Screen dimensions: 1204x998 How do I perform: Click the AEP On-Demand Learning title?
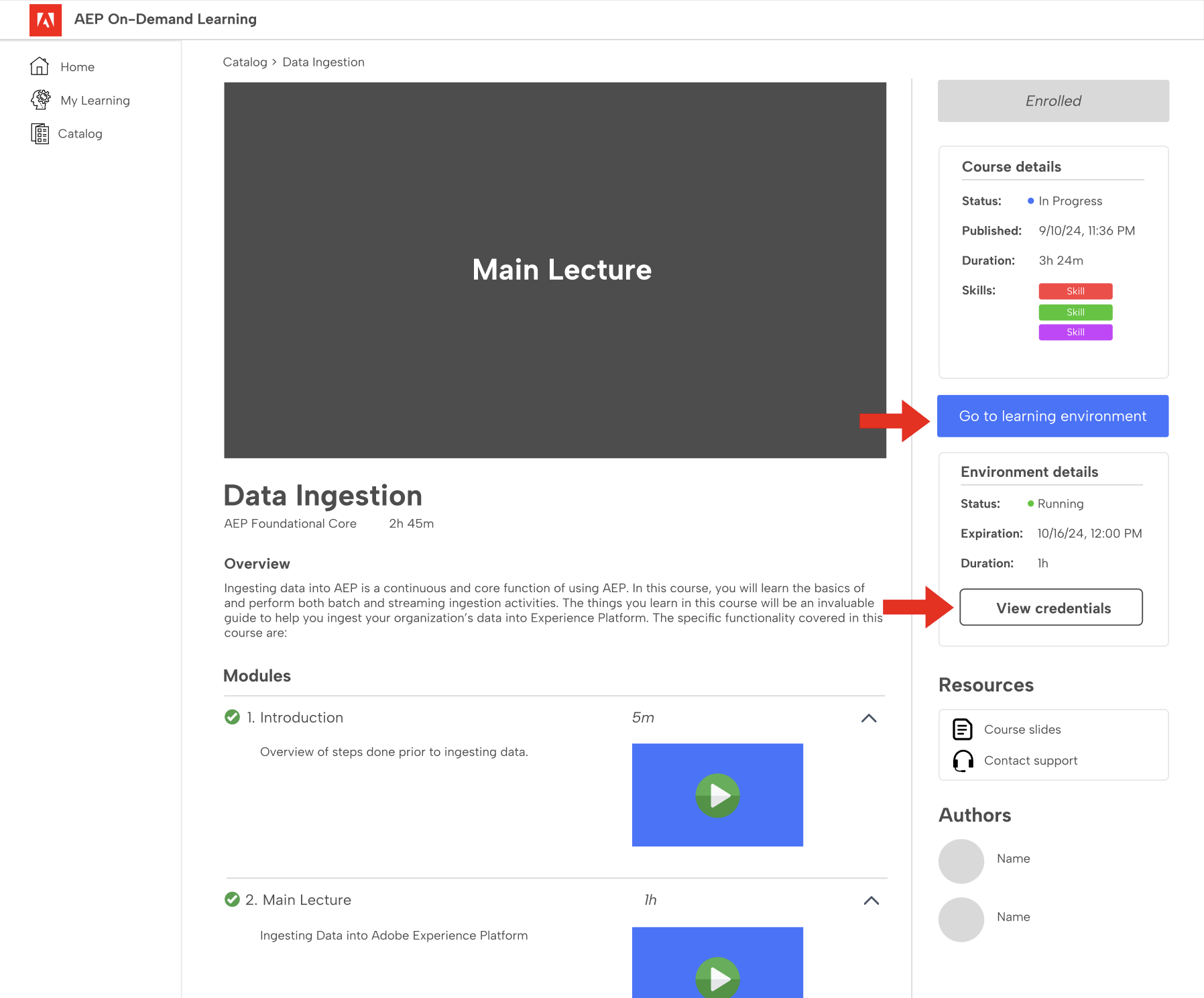166,19
